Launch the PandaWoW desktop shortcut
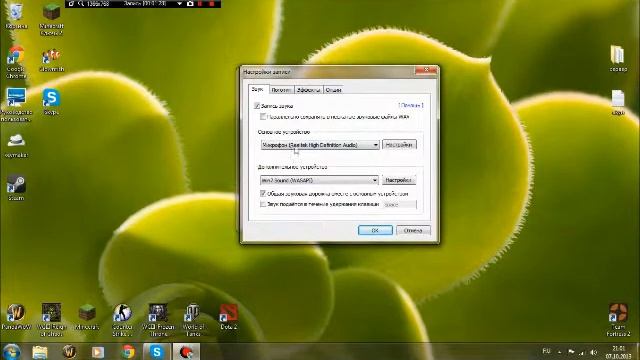The height and width of the screenshot is (360, 640). tap(16, 317)
